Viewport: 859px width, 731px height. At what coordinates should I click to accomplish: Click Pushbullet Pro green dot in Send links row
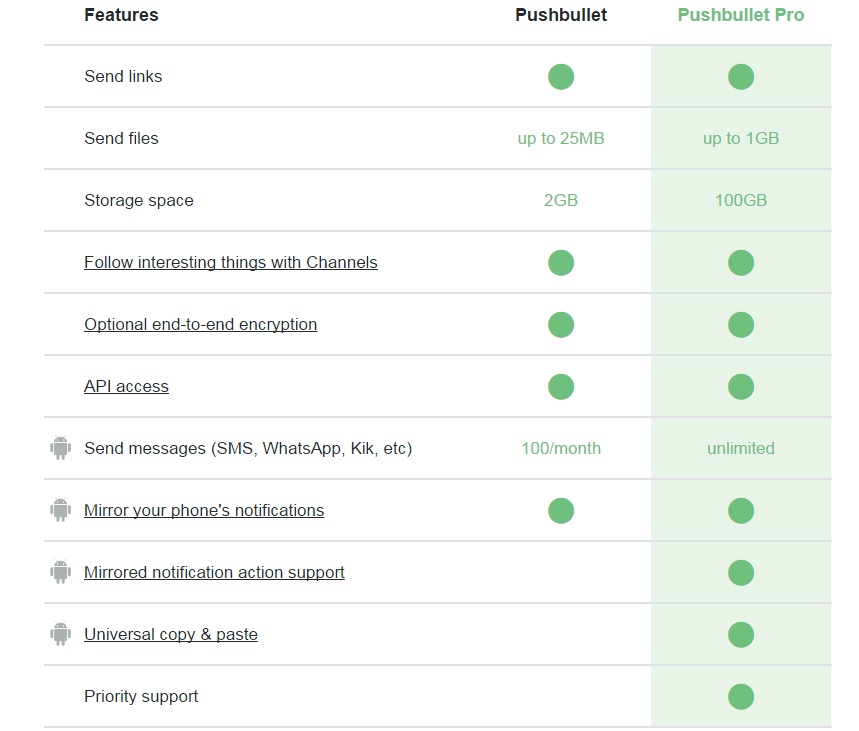point(741,77)
